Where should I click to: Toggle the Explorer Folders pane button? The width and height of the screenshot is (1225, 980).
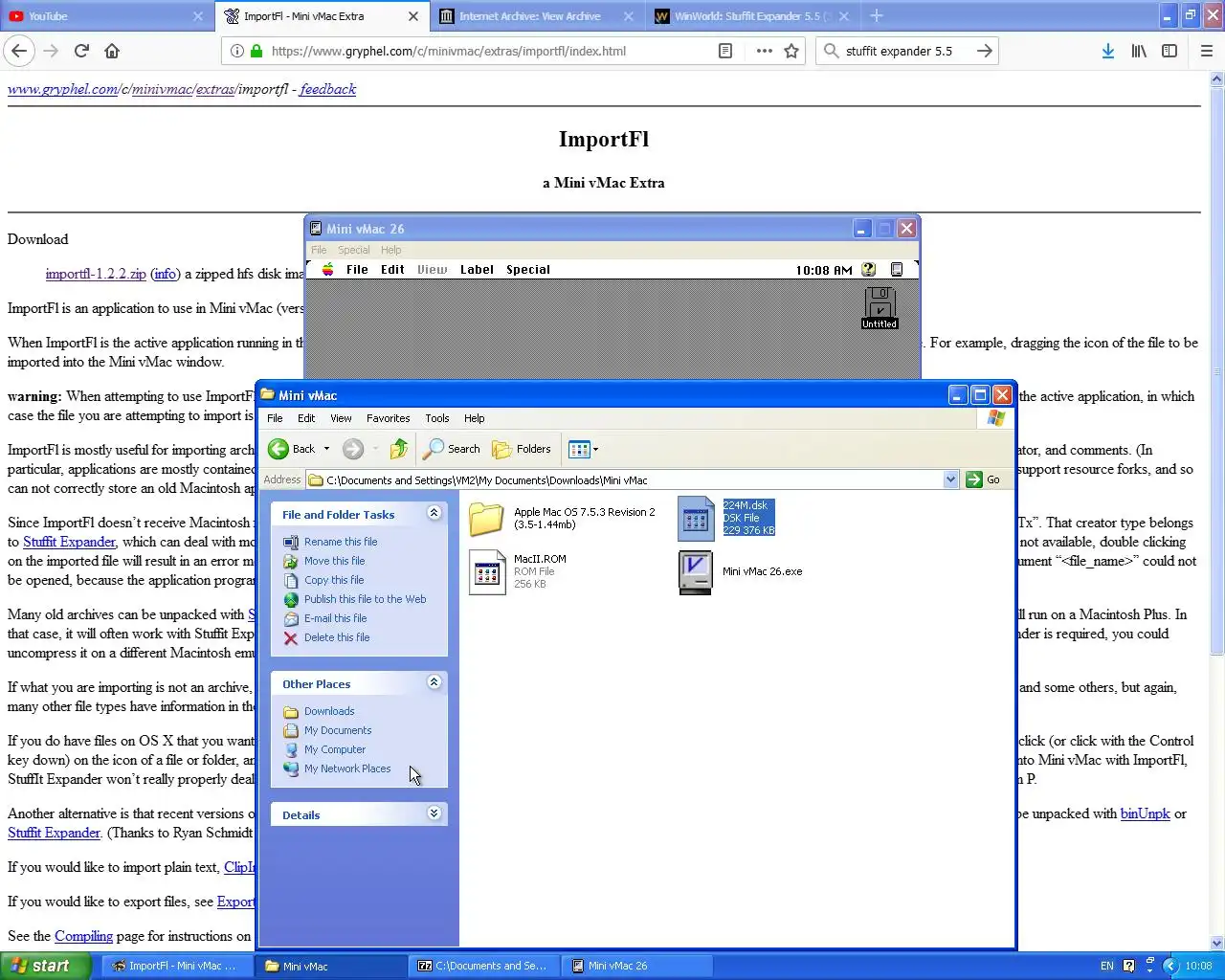[522, 449]
